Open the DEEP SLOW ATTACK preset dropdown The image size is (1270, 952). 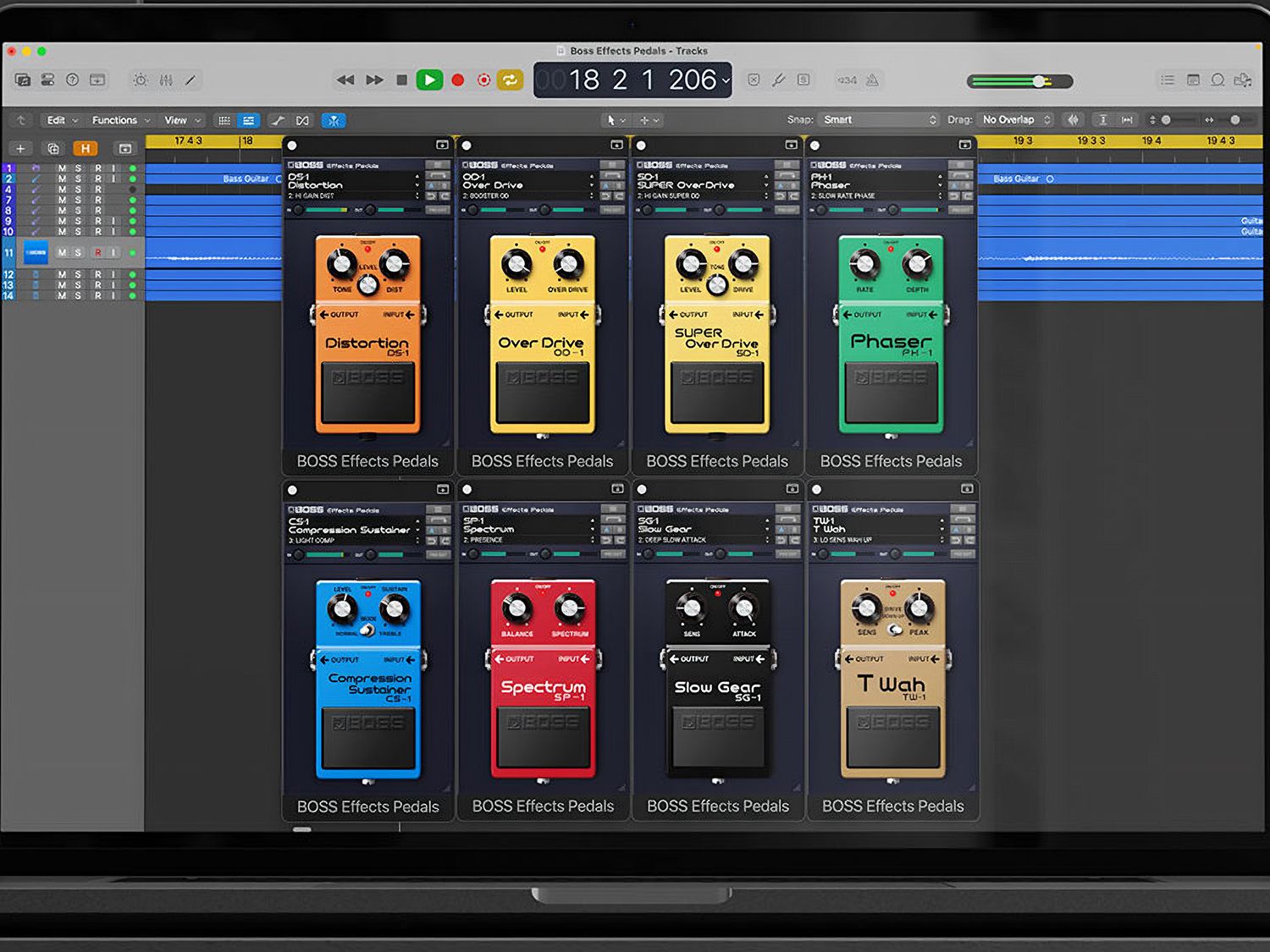pos(704,540)
